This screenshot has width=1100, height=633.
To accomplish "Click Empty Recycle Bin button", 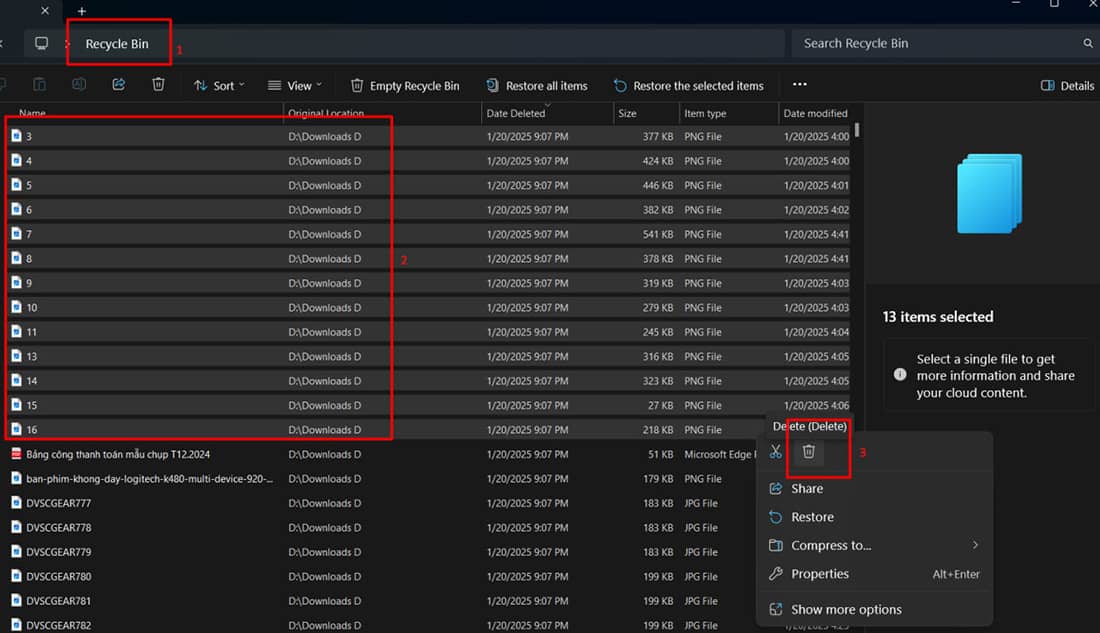I will 404,86.
